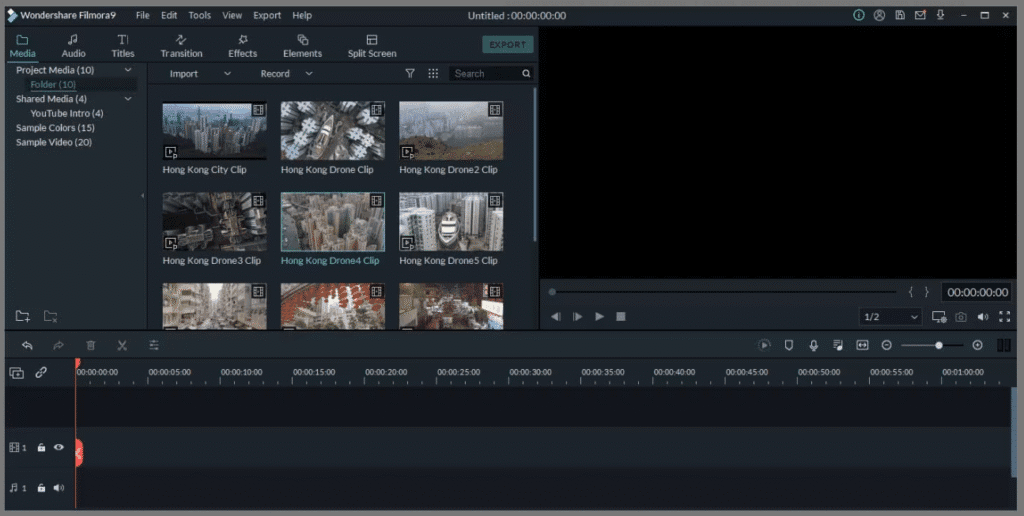Click the preview volume speaker icon
Image resolution: width=1024 pixels, height=516 pixels.
tap(983, 317)
